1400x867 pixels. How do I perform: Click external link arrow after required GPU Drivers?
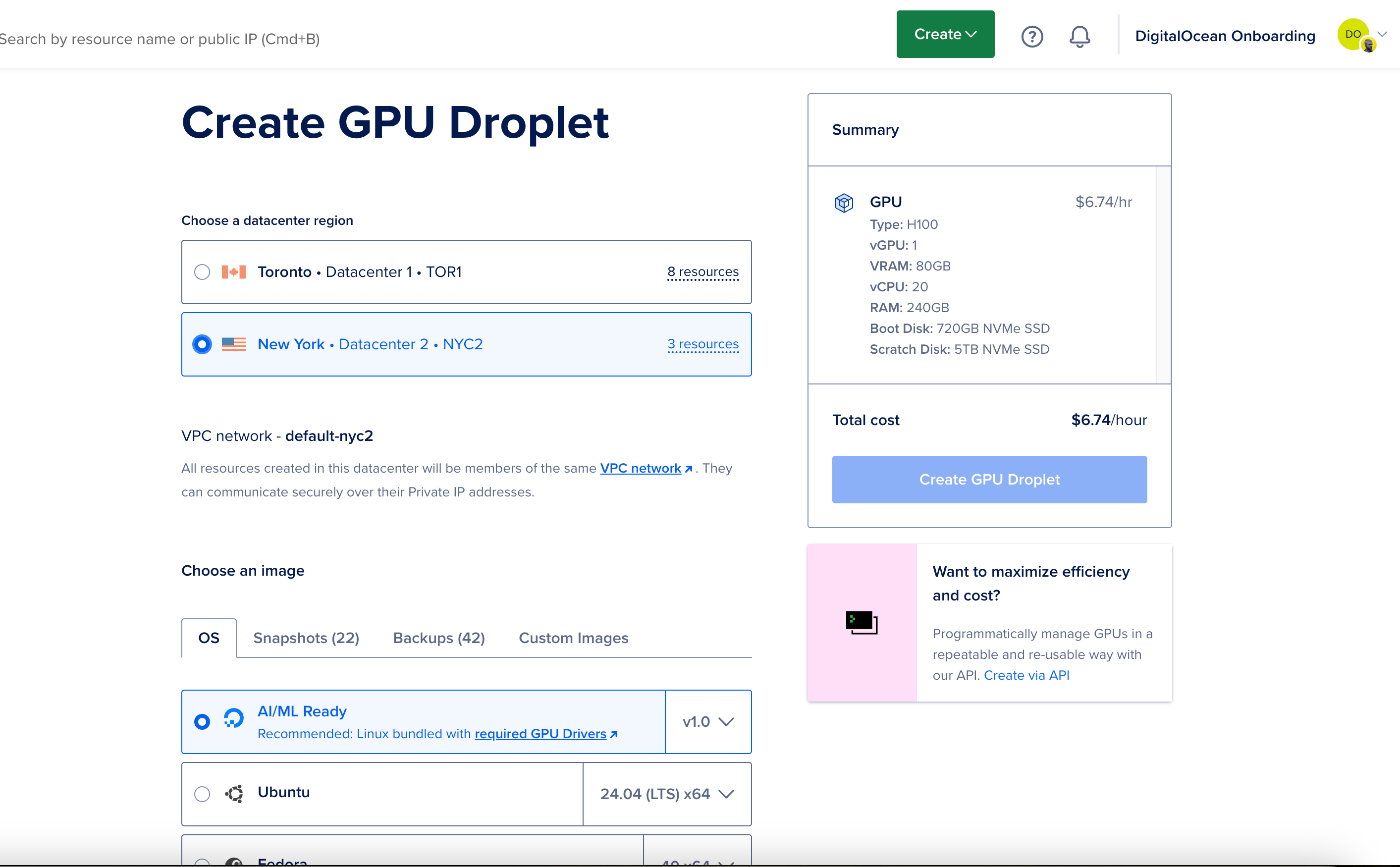coord(614,735)
